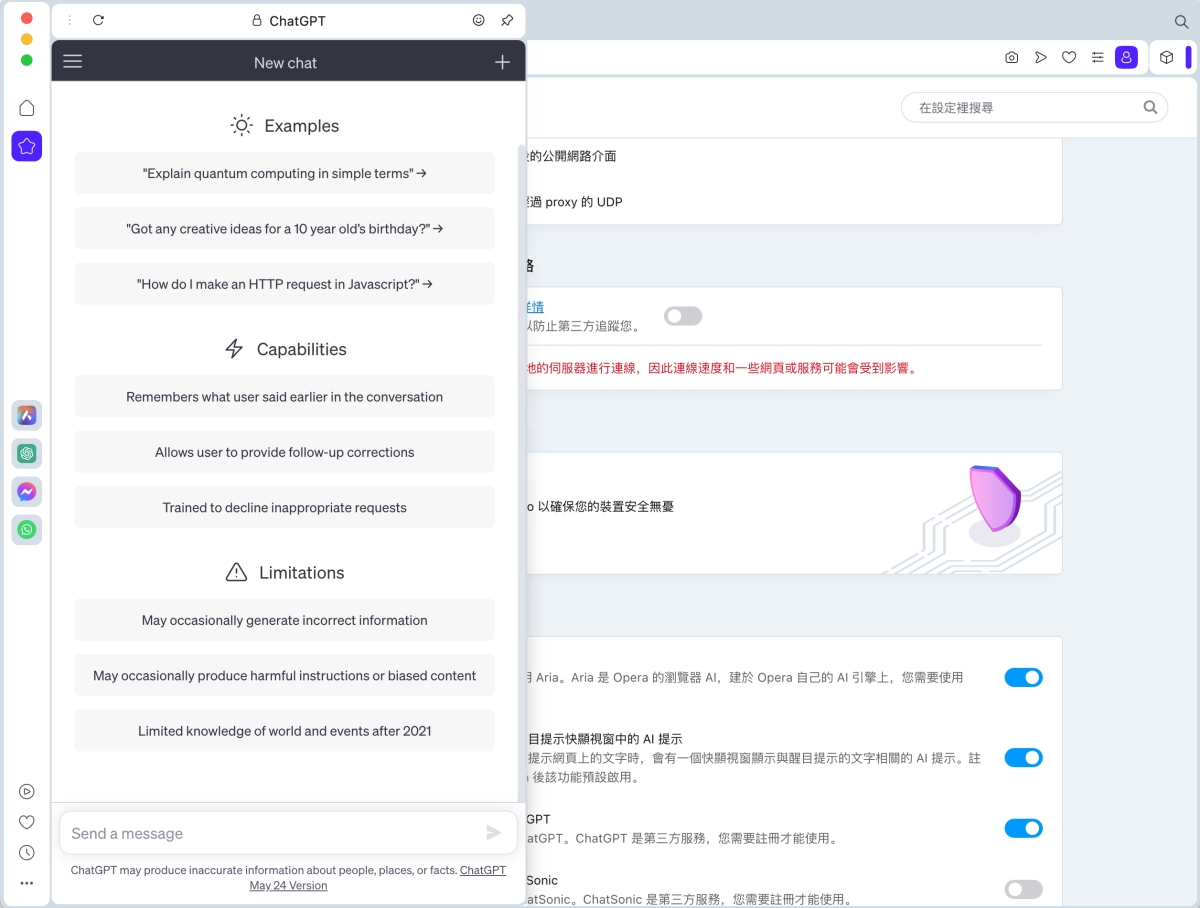
Task: Click "Trained to decline inappropriate requests" text
Action: point(284,507)
